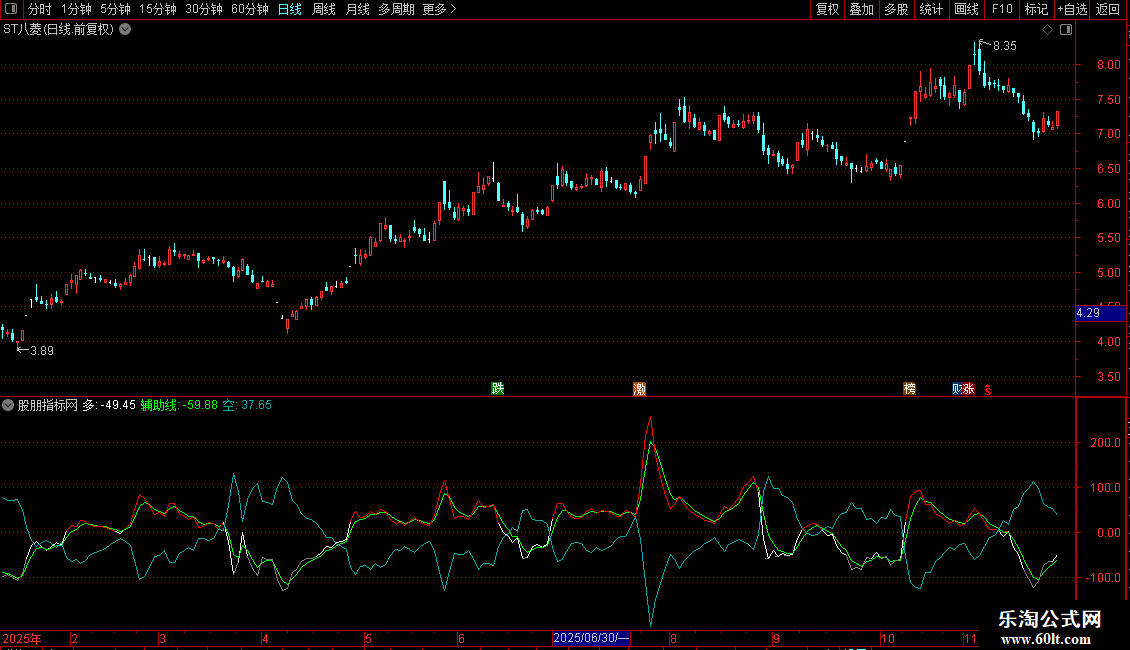Select the 周线 weekly tab
Screen dimensions: 1130x650
coord(324,9)
